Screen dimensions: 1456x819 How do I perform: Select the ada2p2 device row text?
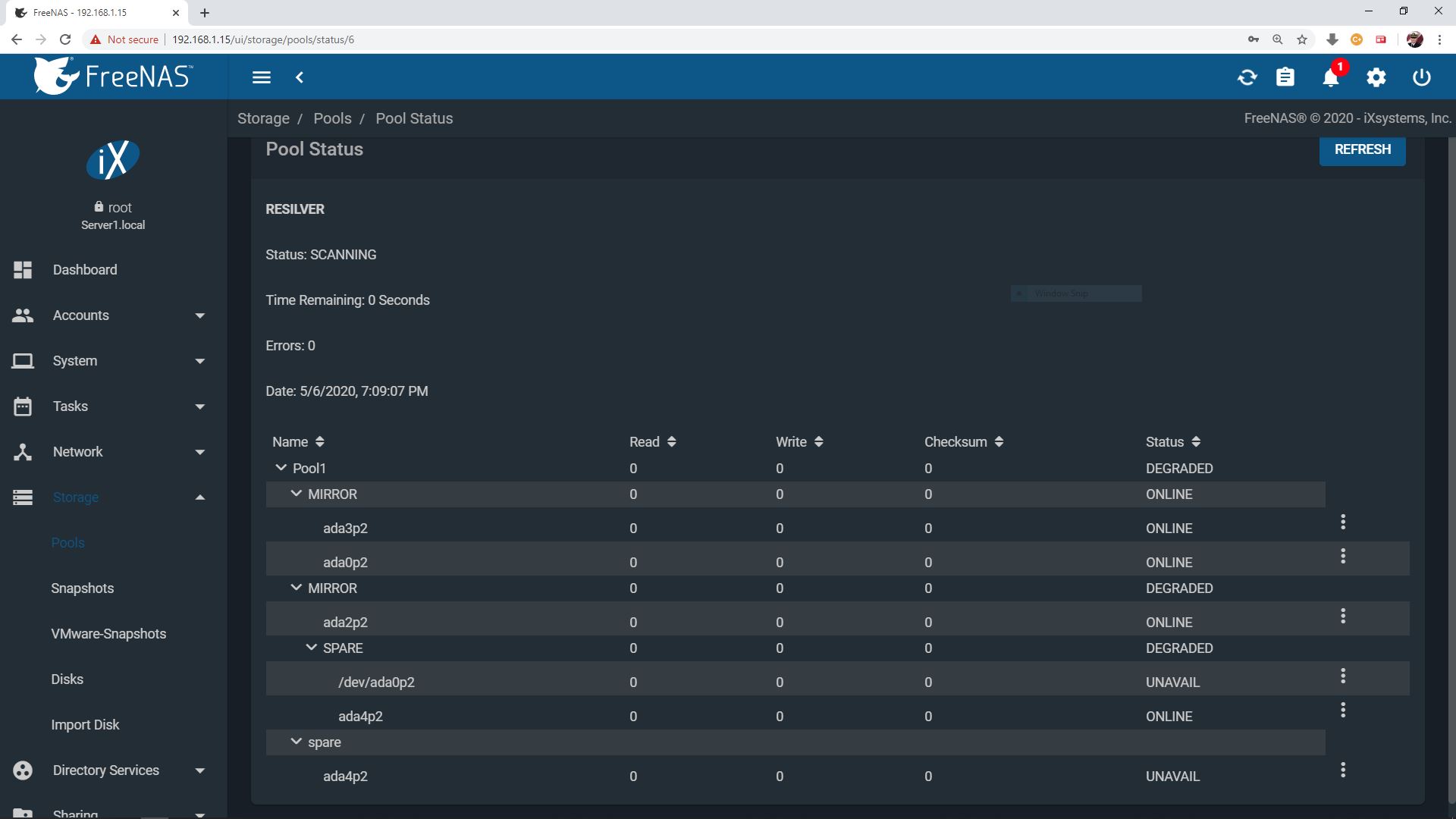(345, 622)
